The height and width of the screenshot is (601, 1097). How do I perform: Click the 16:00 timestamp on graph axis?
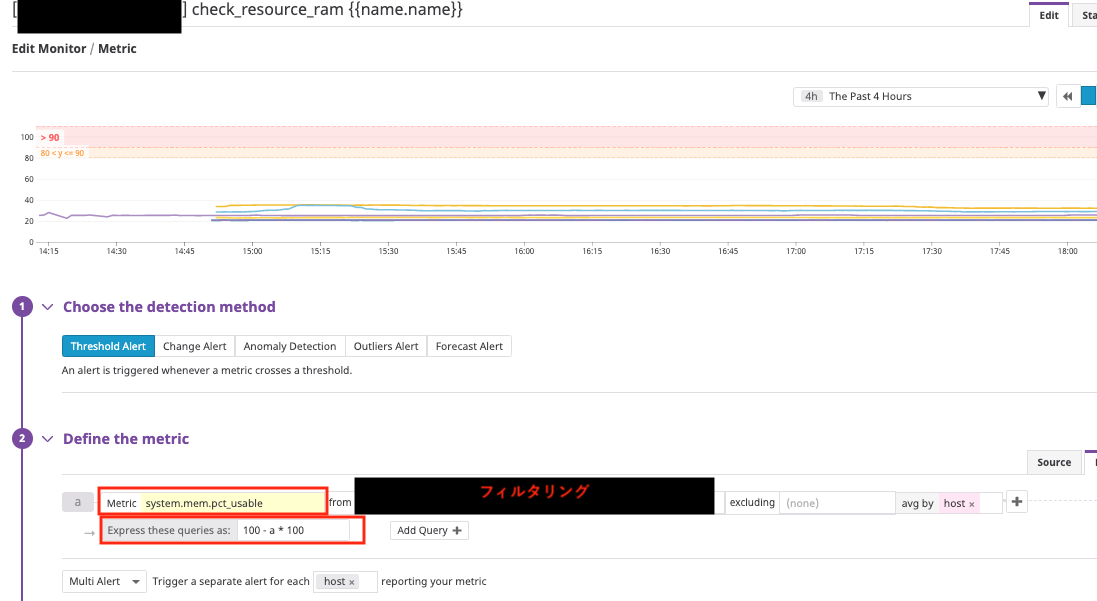(x=524, y=251)
